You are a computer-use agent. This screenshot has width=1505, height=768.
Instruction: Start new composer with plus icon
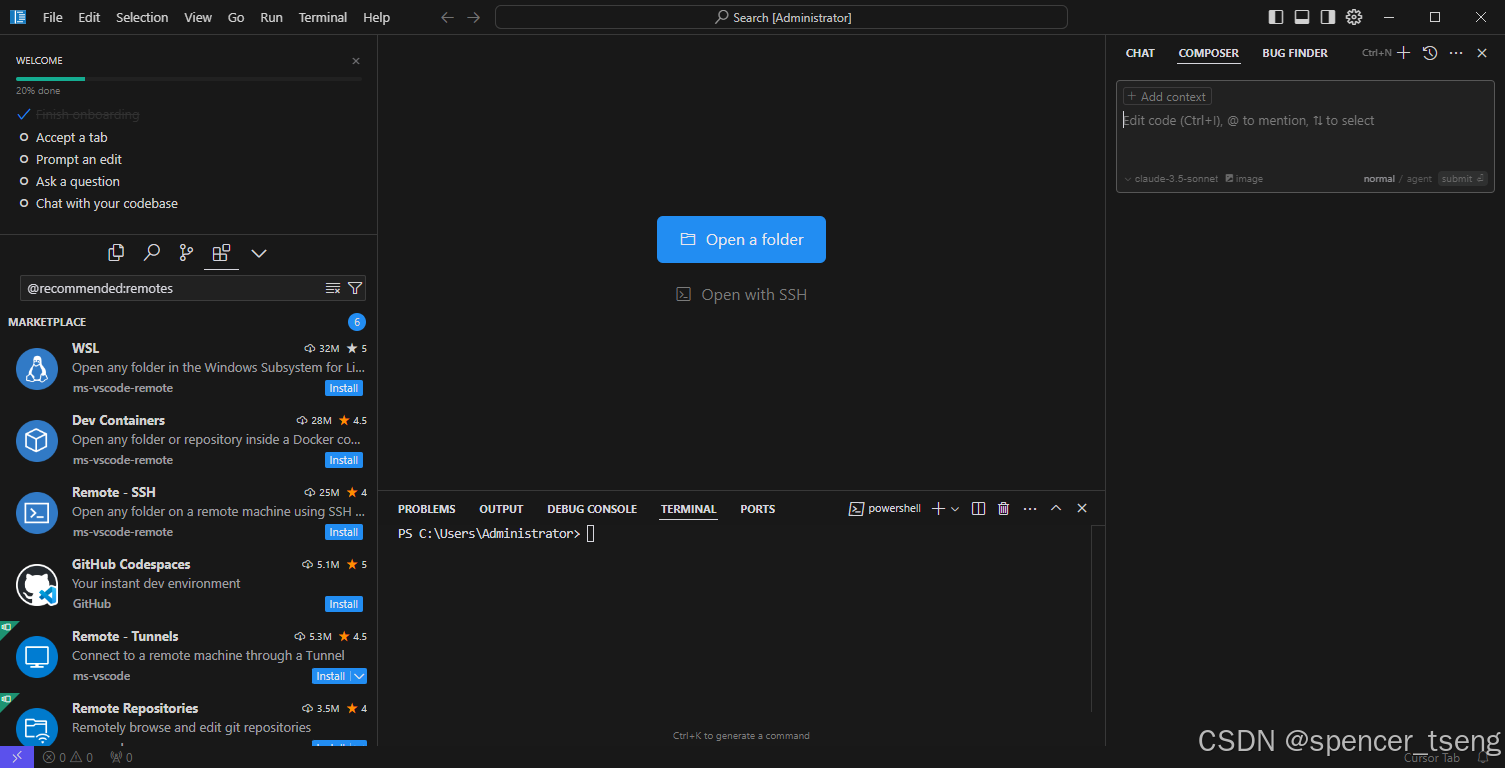[1404, 53]
